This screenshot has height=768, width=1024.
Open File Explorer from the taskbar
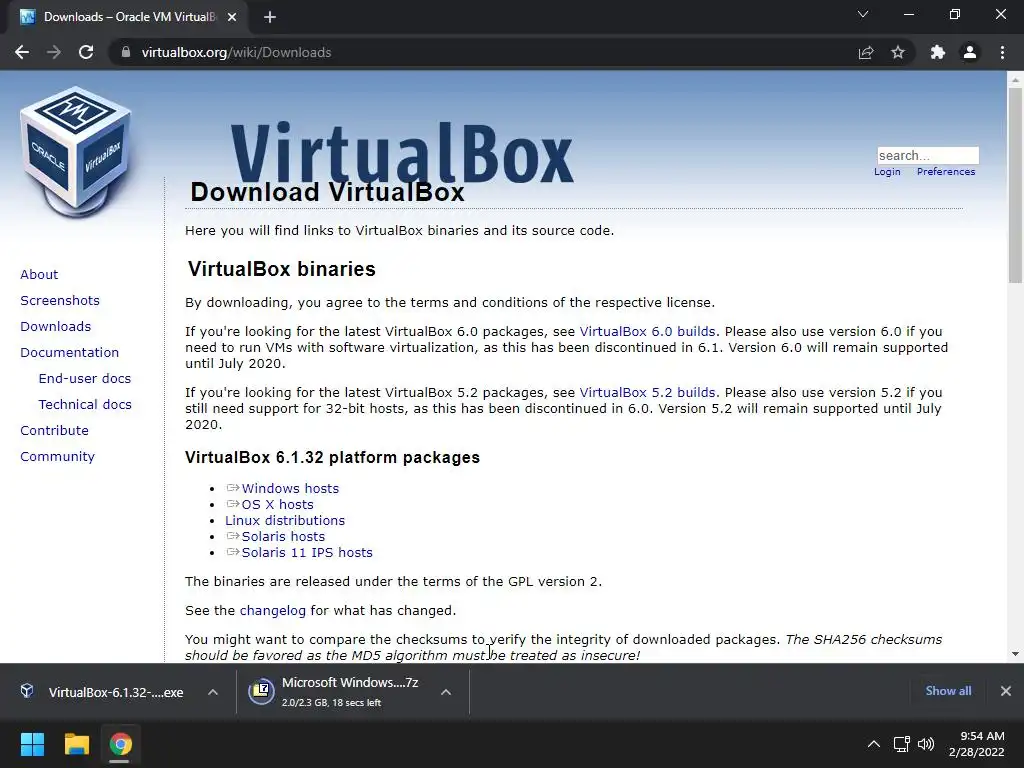(x=76, y=744)
